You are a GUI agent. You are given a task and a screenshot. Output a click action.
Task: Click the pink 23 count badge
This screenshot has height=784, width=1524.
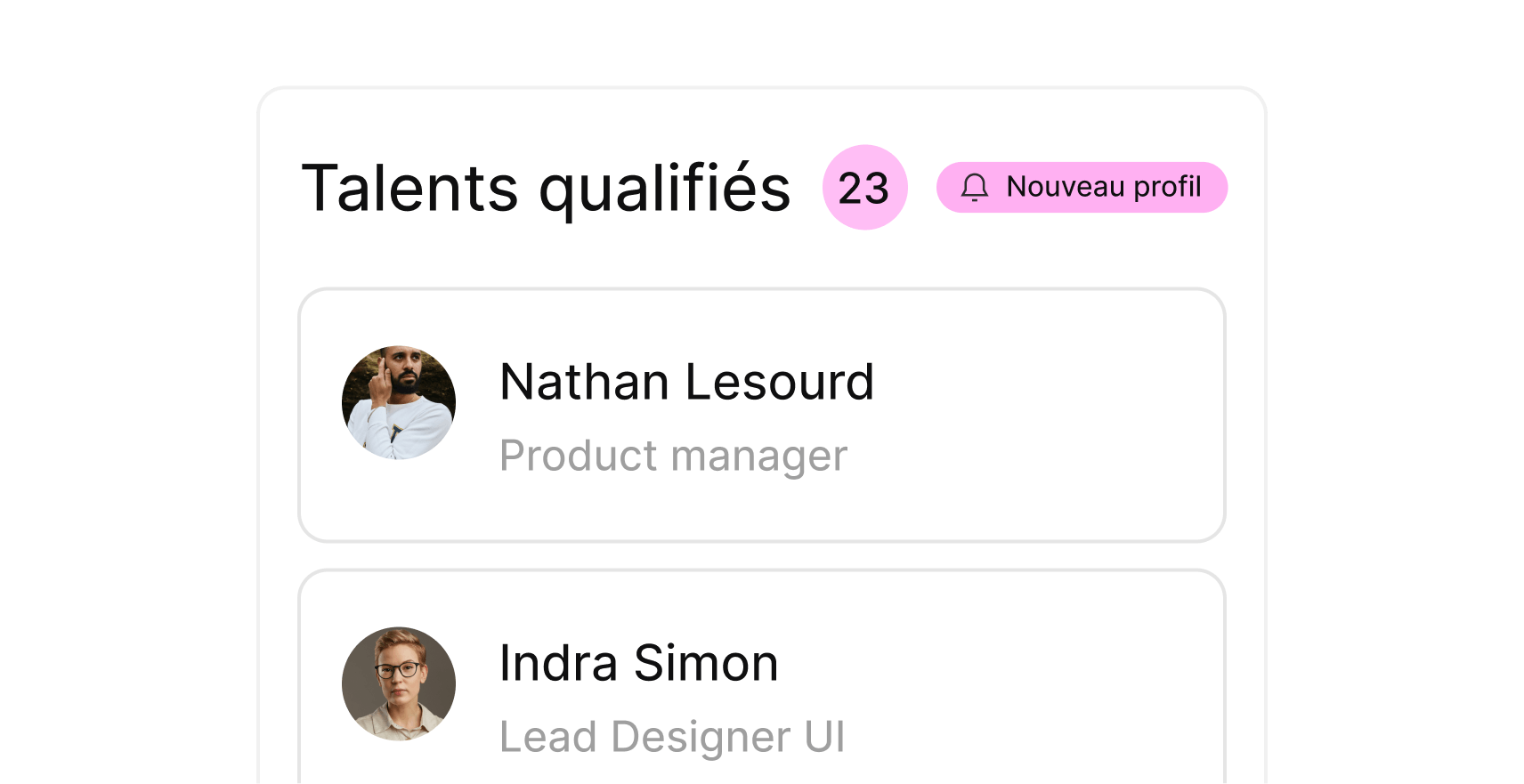pos(864,188)
